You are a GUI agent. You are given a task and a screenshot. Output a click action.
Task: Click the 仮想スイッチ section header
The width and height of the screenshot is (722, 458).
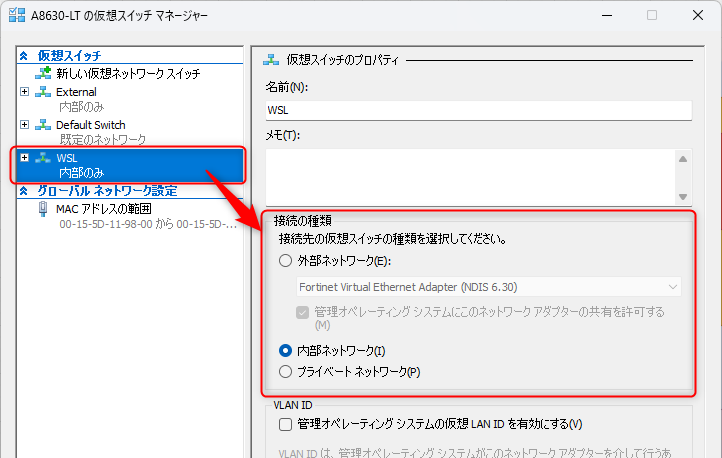69,56
